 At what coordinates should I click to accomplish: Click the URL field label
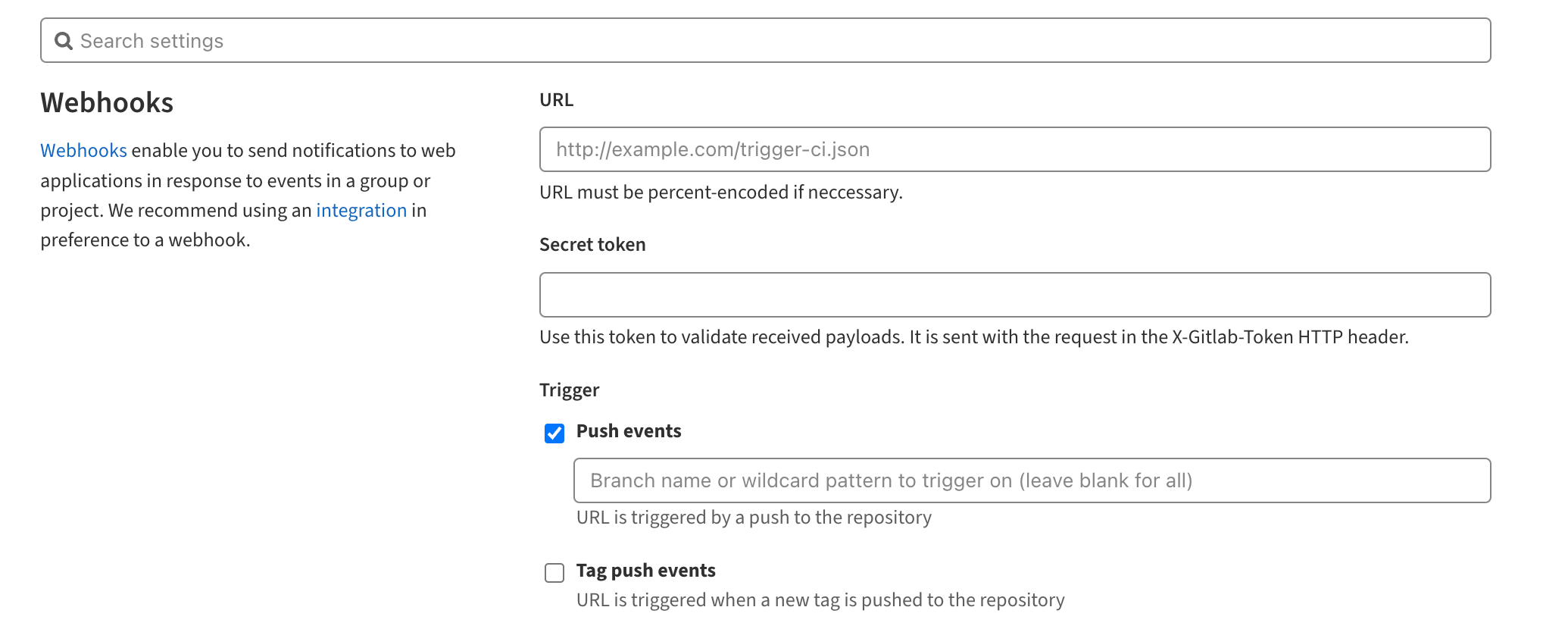click(556, 100)
